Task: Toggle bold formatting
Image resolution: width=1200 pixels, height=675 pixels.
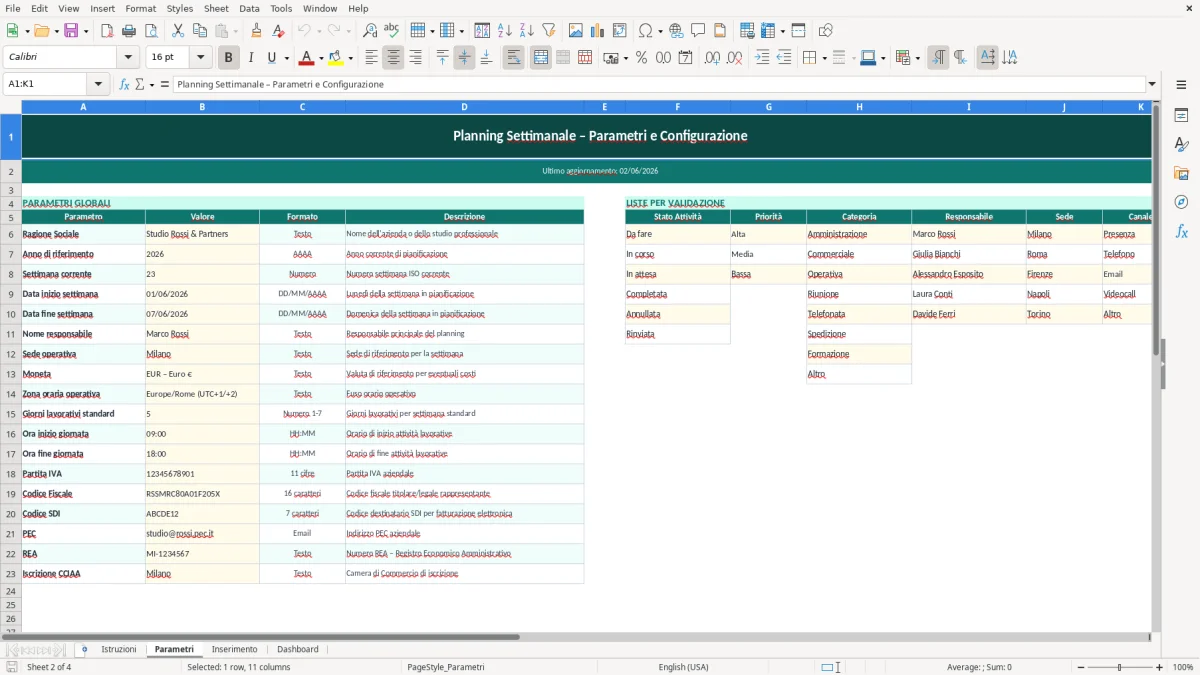Action: pyautogui.click(x=229, y=58)
